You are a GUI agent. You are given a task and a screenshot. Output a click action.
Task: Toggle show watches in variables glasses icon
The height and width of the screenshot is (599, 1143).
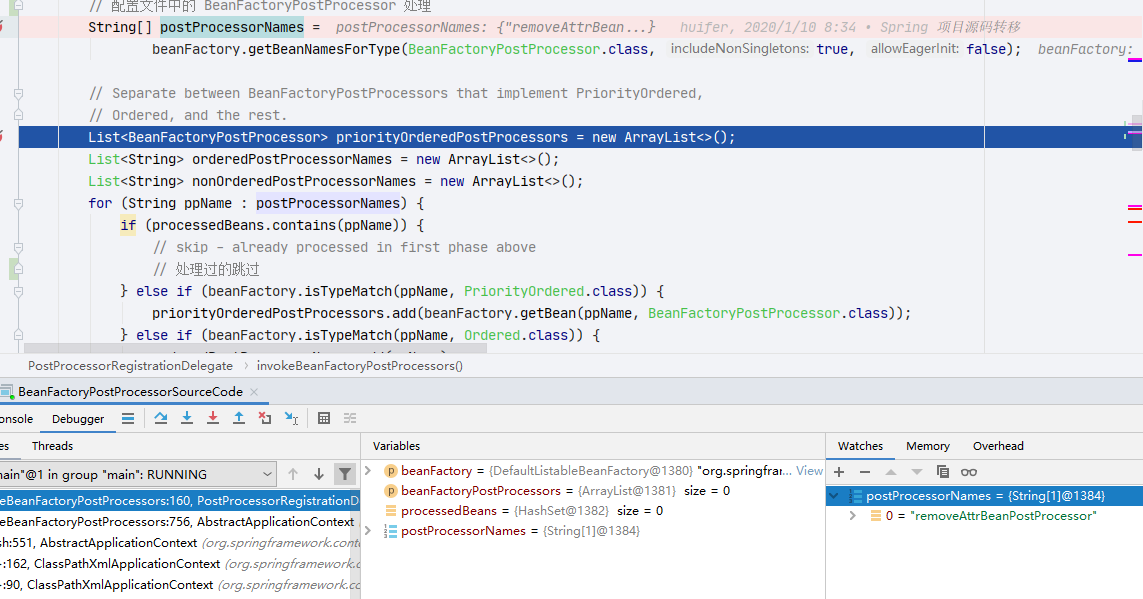969,471
